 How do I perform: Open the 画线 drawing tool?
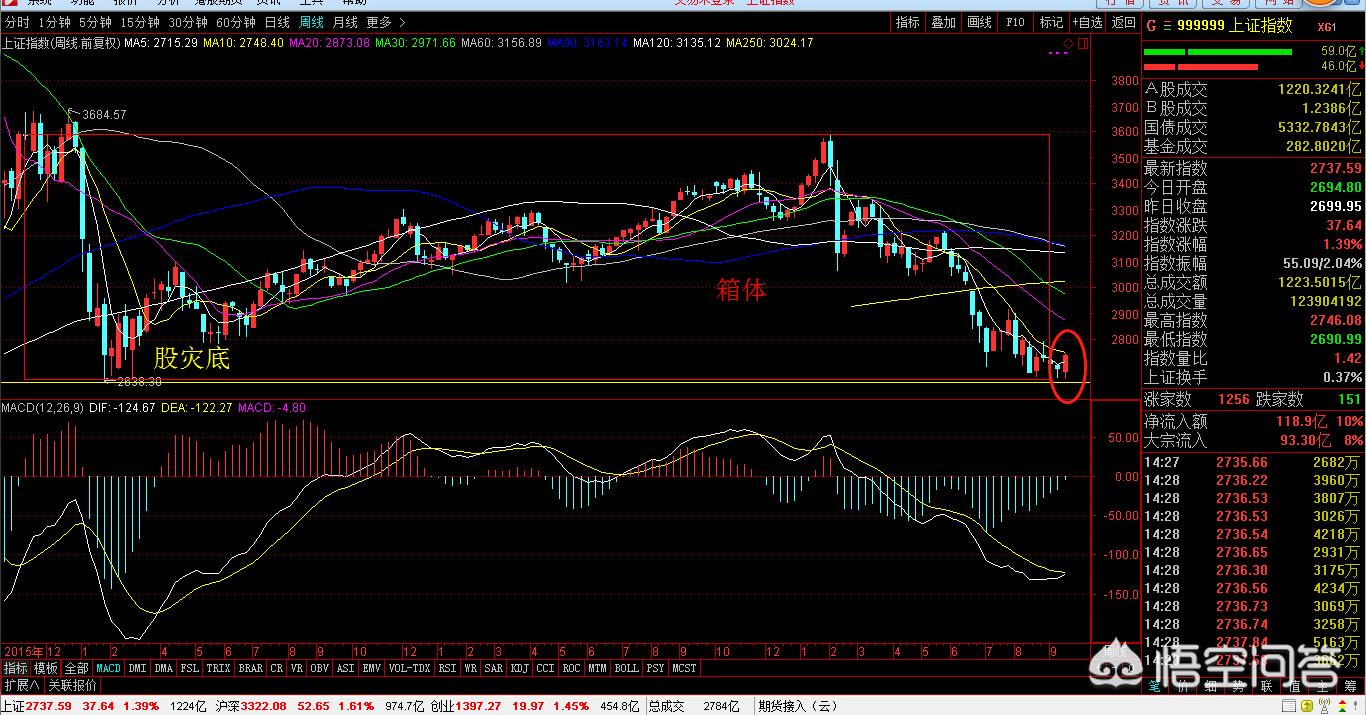tap(979, 22)
